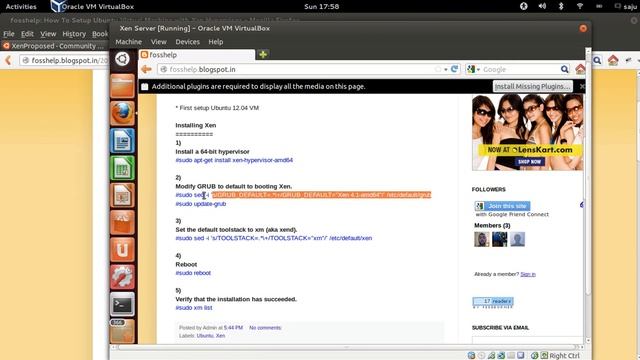
Task: Click the Join this site button
Action: [x=502, y=206]
